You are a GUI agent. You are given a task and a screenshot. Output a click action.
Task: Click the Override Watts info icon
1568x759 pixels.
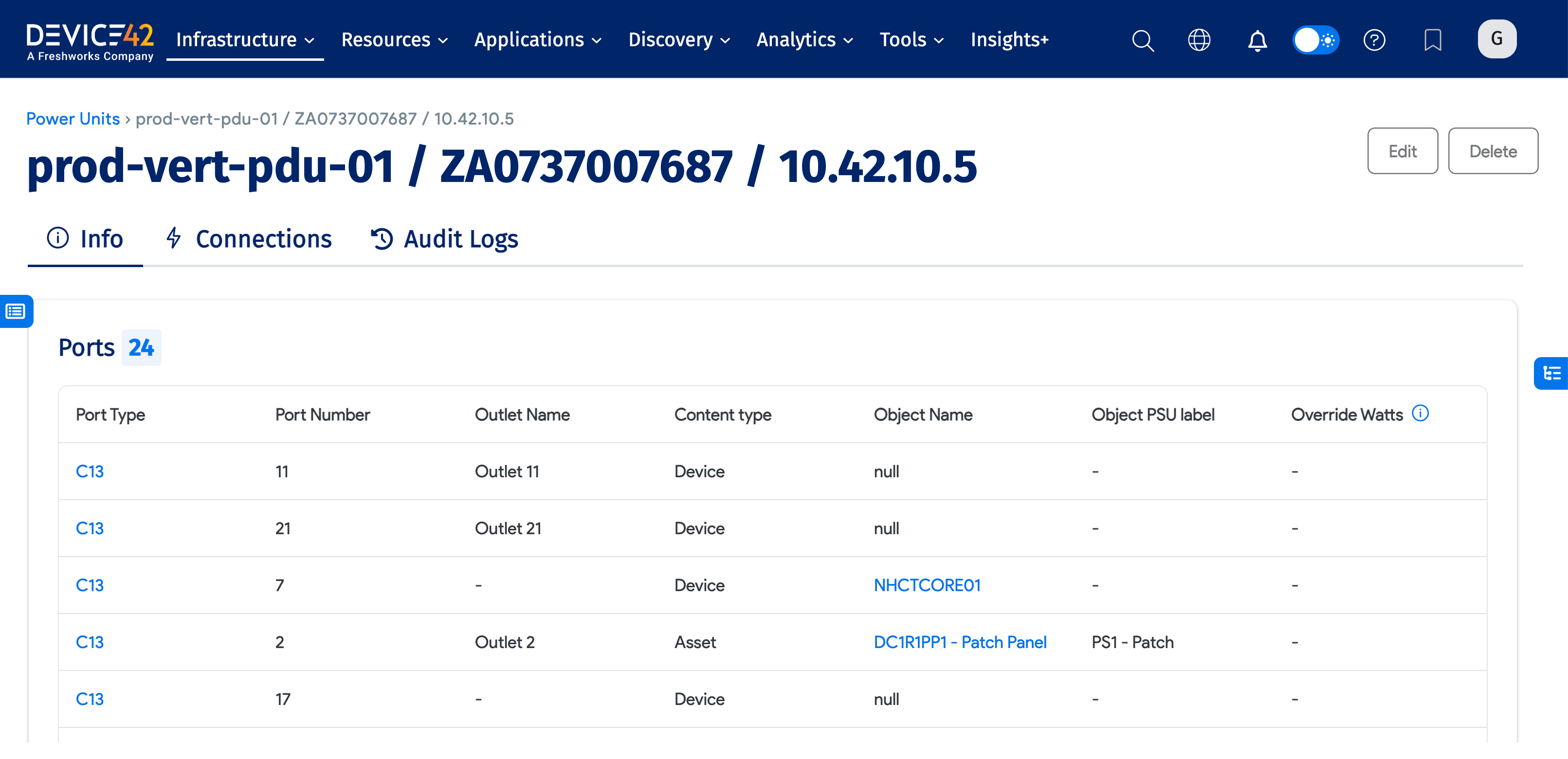coord(1420,413)
